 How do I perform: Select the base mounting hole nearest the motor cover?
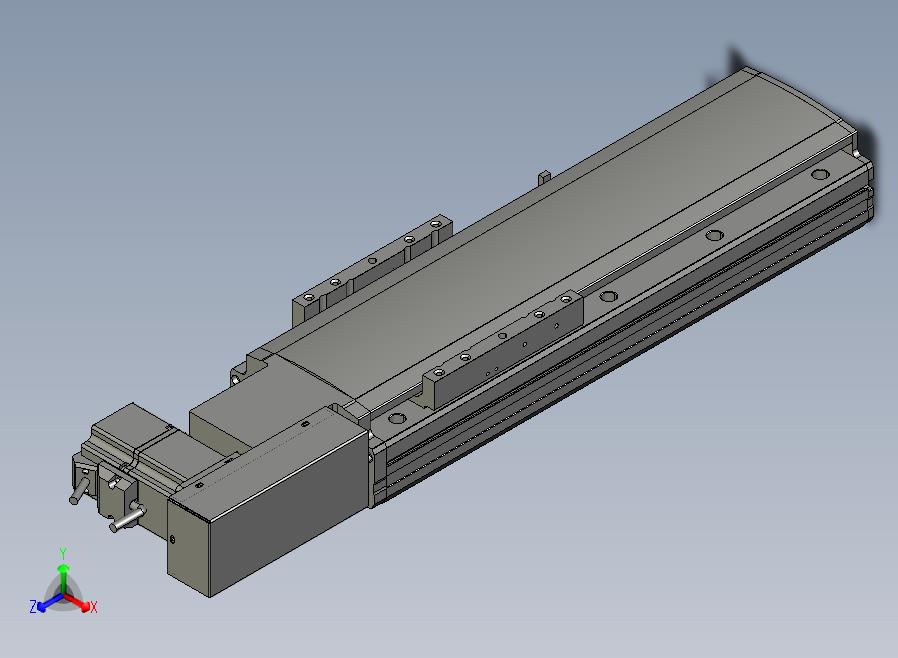point(397,418)
